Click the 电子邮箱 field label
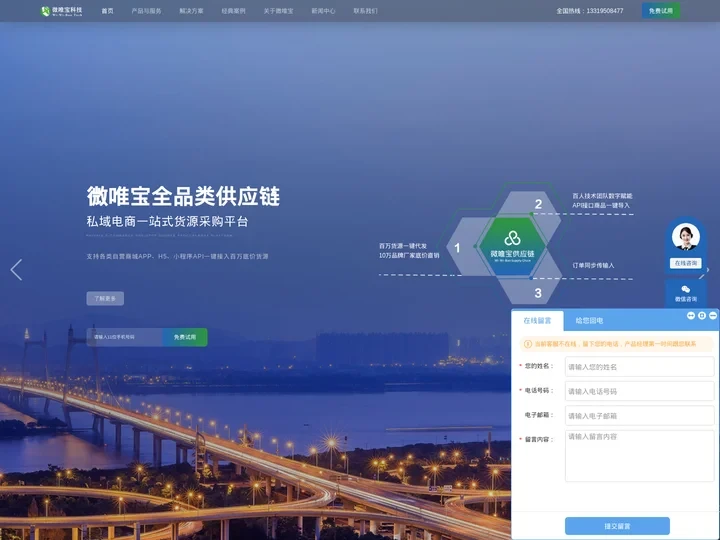The width and height of the screenshot is (720, 540). click(538, 415)
